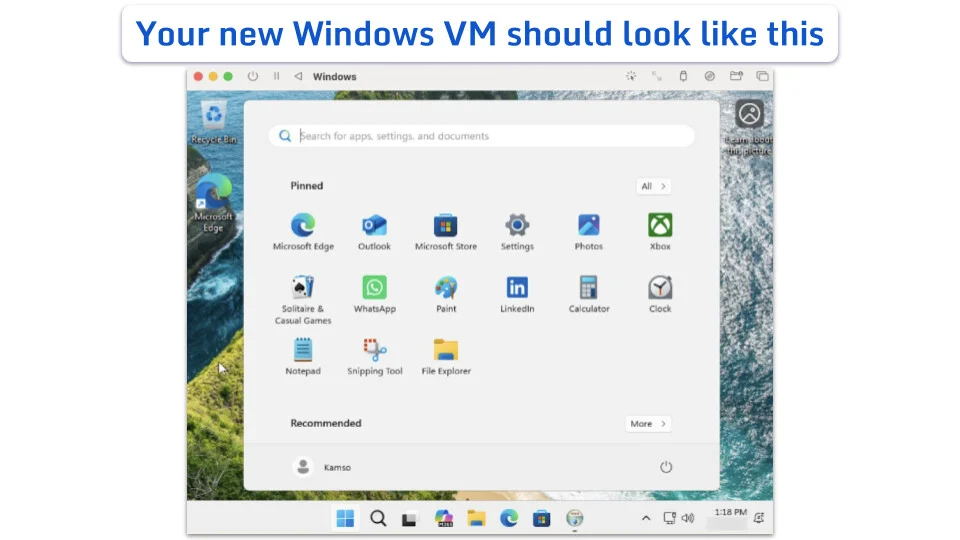The image size is (960, 540).
Task: Open Kamso user account menu
Action: 322,467
